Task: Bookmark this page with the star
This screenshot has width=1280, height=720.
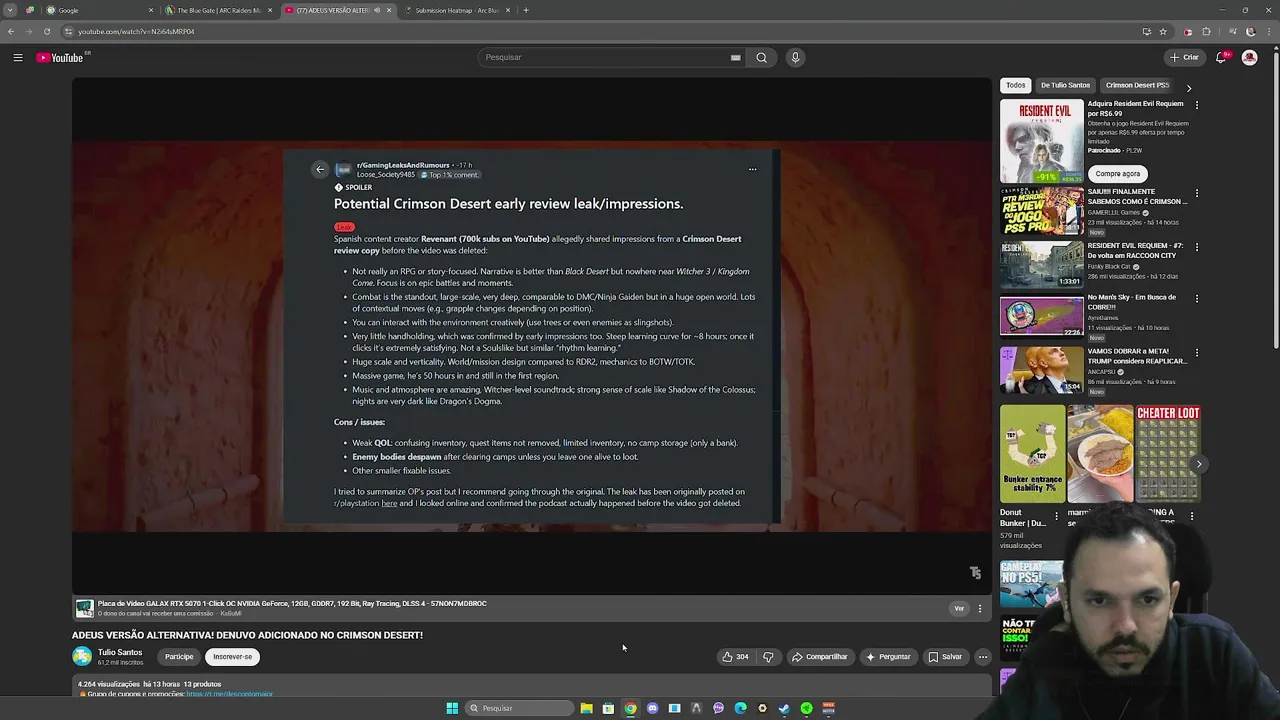Action: click(x=1163, y=31)
